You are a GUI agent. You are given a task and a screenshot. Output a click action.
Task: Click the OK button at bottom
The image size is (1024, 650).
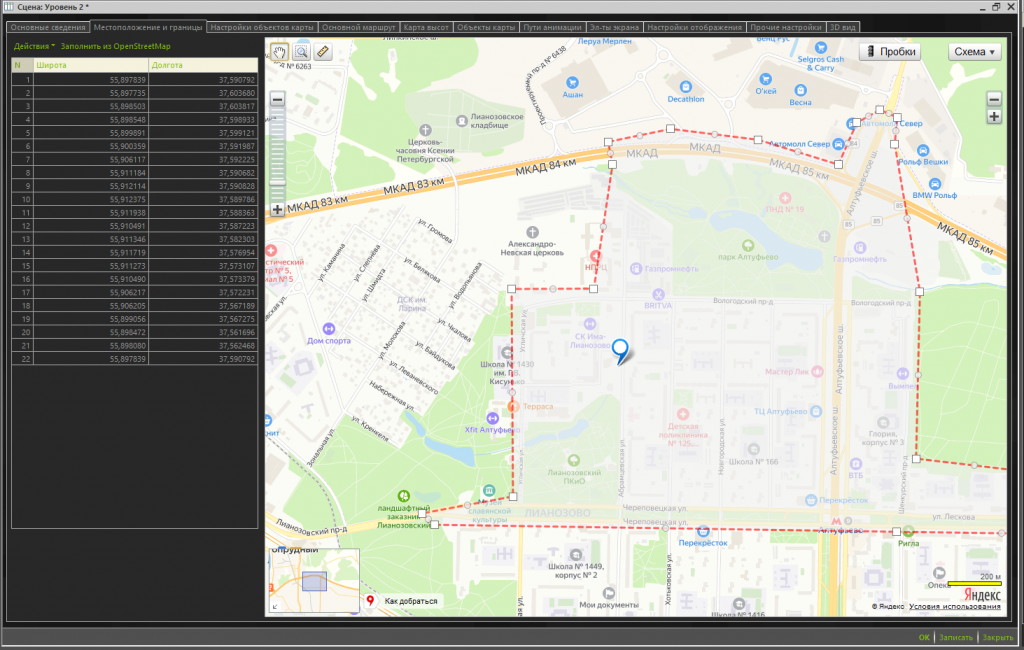924,638
